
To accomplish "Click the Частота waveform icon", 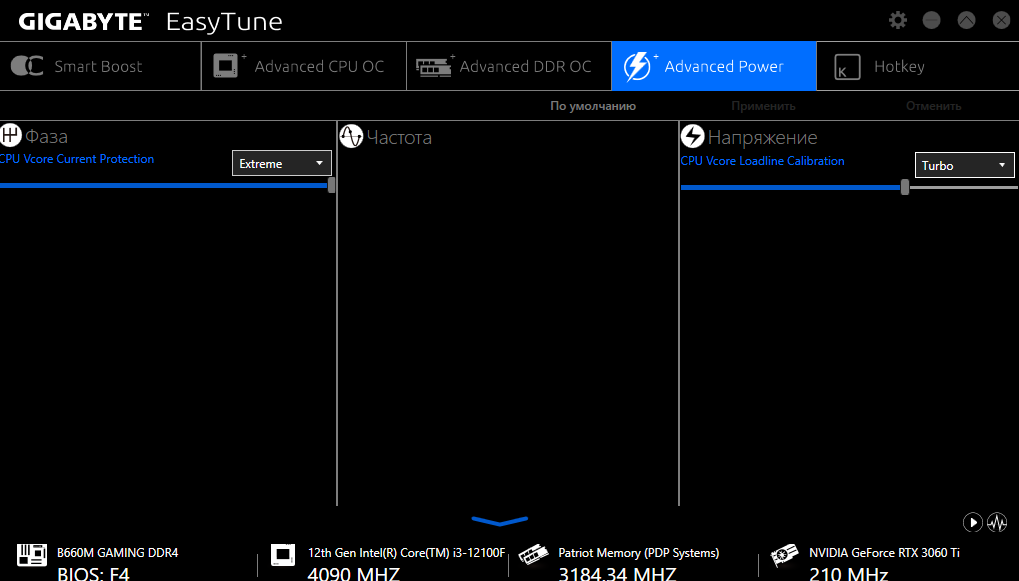I will coord(351,136).
